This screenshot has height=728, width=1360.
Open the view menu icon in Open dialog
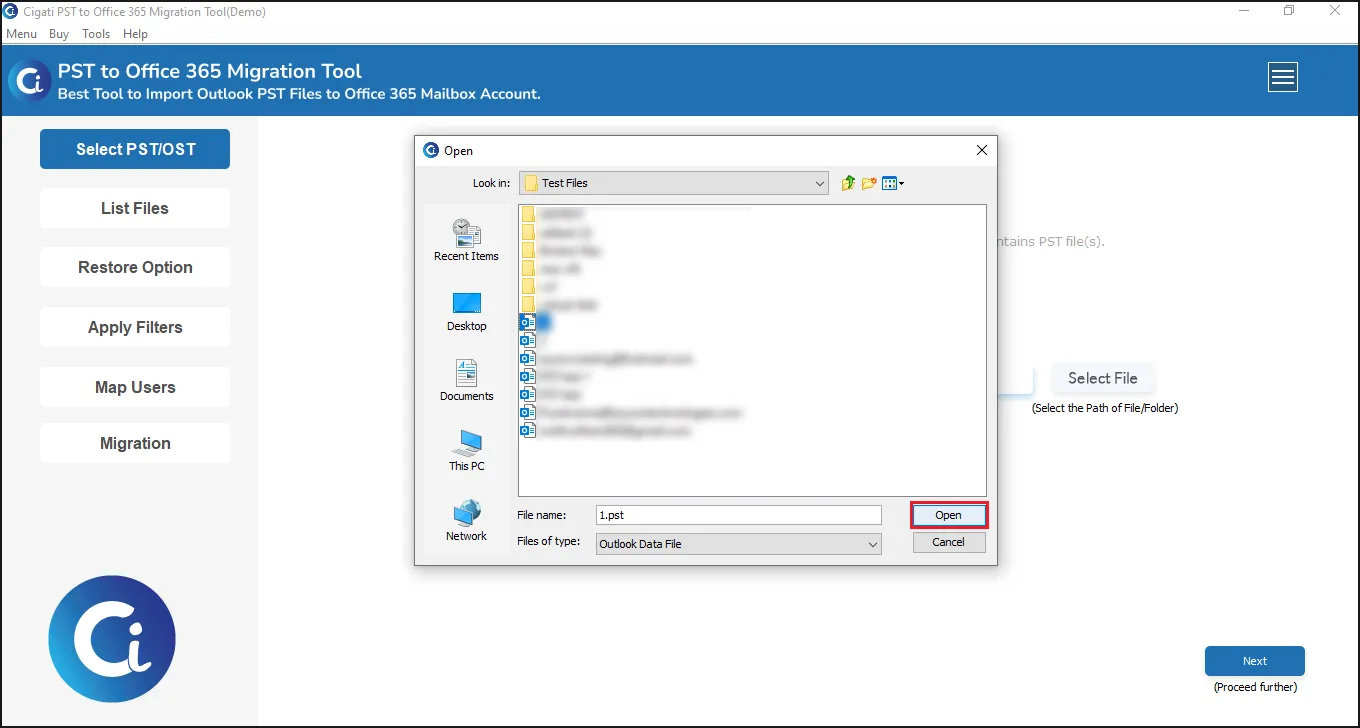click(x=892, y=183)
